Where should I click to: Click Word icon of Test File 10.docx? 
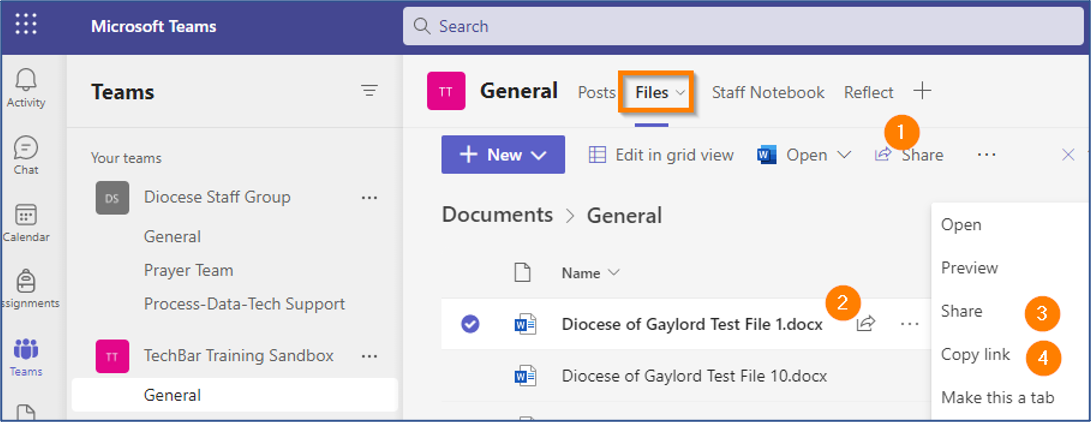(x=524, y=376)
